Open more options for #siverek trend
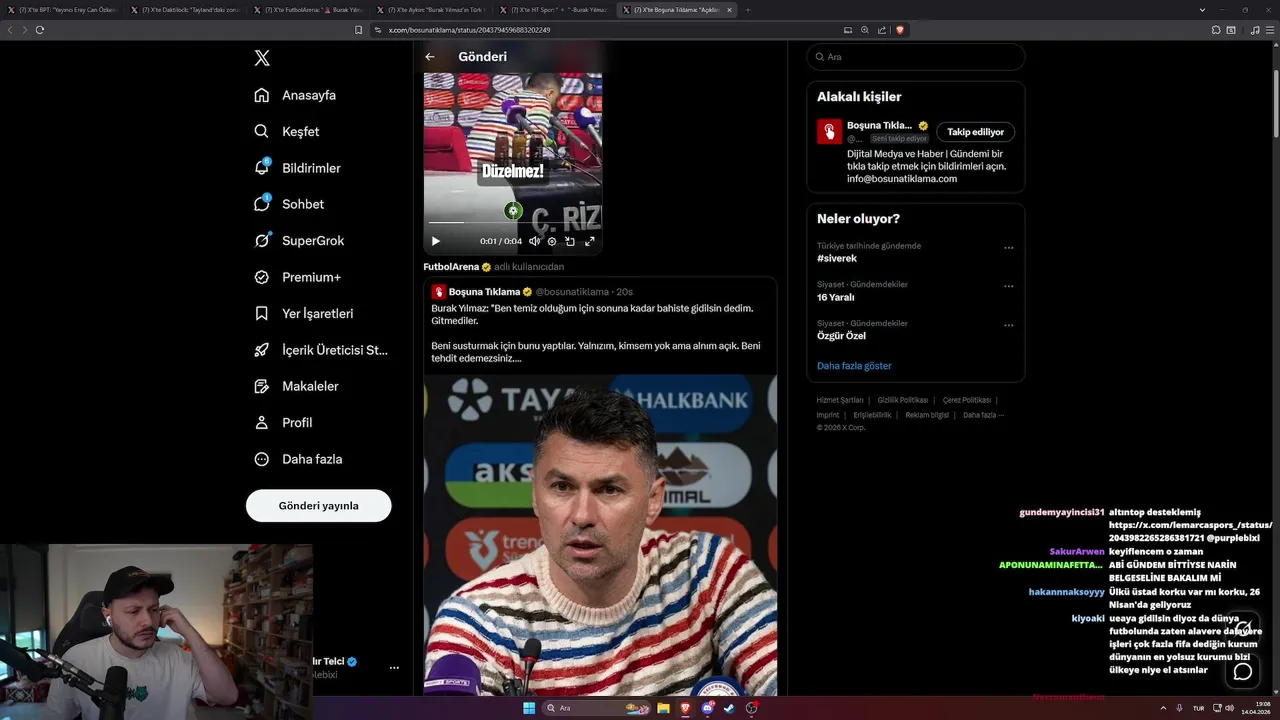Viewport: 1280px width, 720px height. (1008, 248)
